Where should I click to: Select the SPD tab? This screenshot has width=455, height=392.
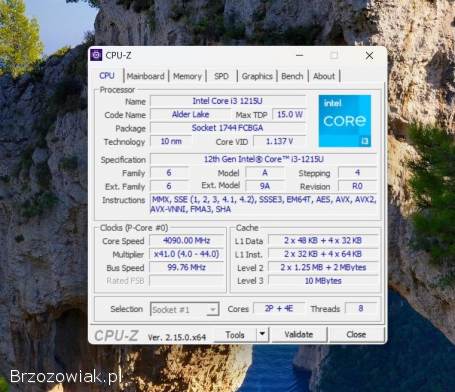(222, 76)
